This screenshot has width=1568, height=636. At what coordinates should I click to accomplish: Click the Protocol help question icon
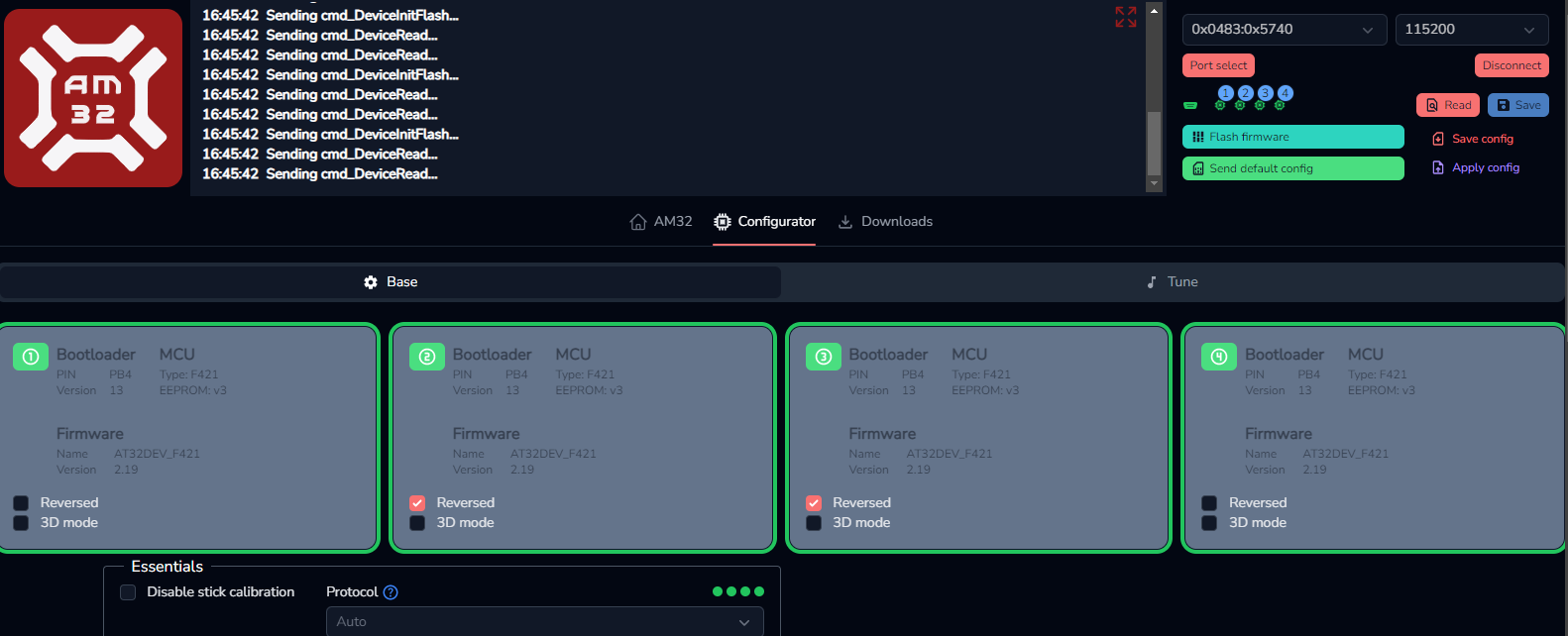click(391, 592)
